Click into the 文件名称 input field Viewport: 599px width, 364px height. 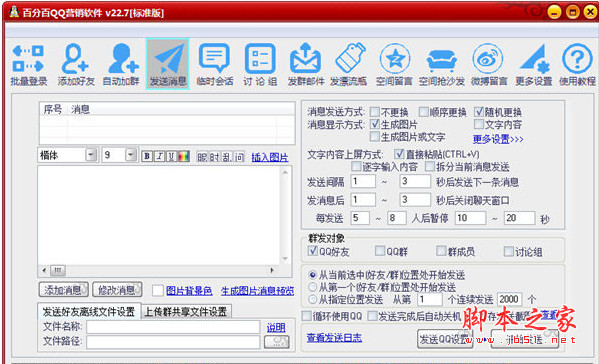click(173, 327)
